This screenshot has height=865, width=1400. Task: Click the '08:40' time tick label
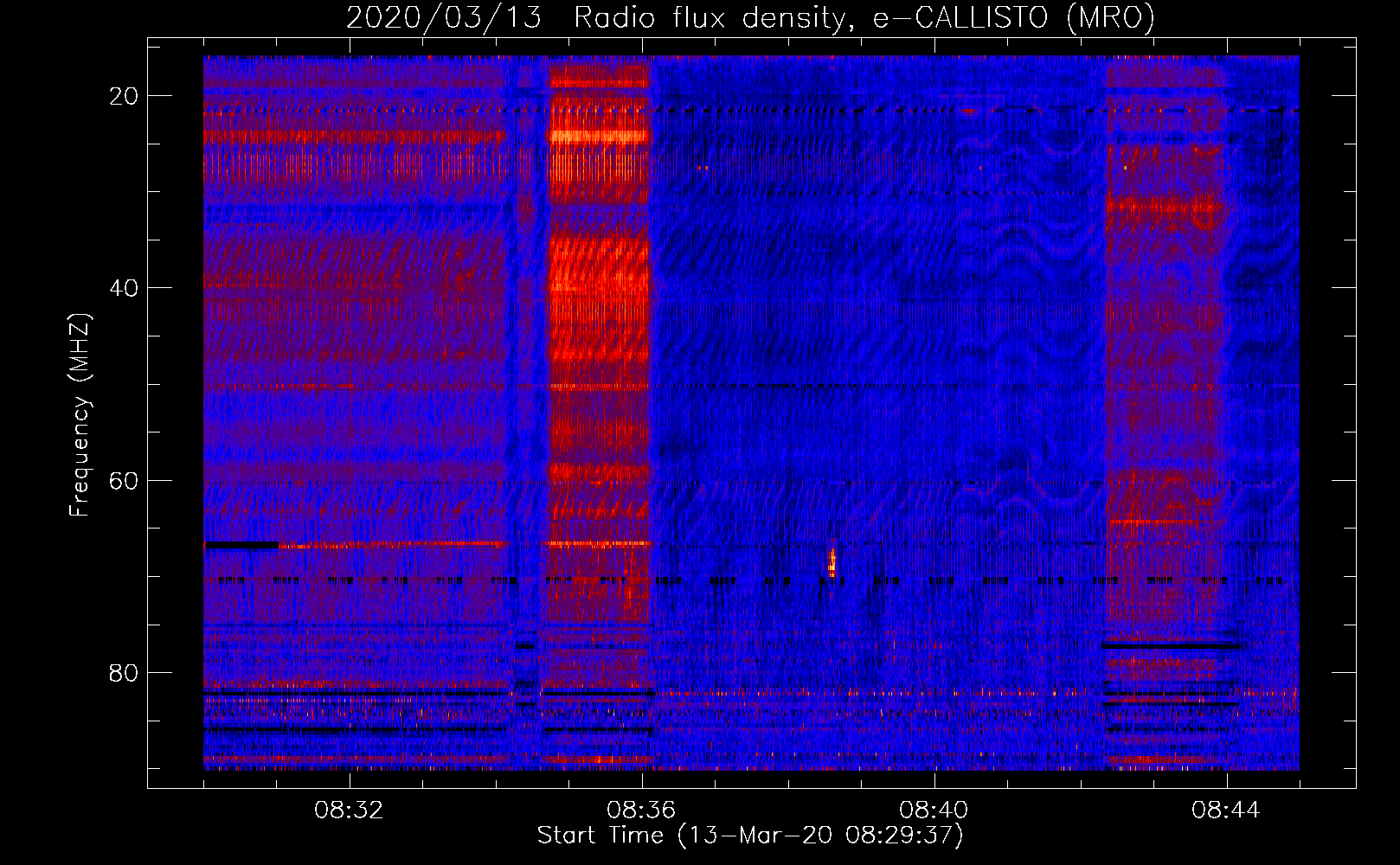[934, 811]
